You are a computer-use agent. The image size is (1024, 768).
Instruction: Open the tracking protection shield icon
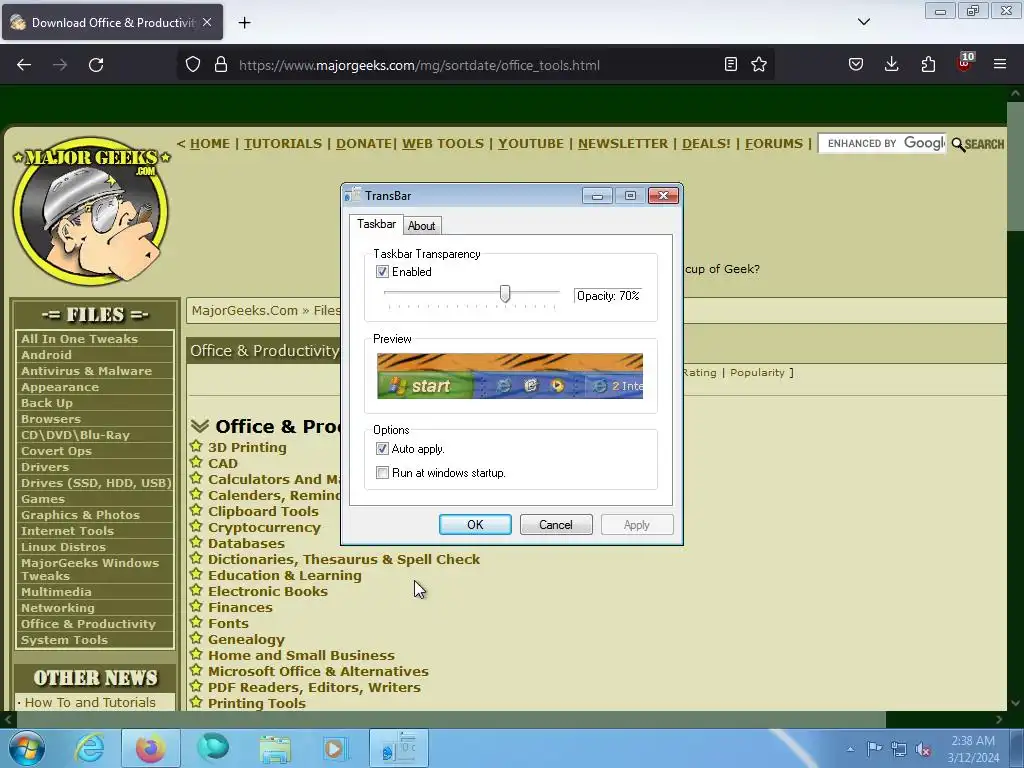[193, 65]
